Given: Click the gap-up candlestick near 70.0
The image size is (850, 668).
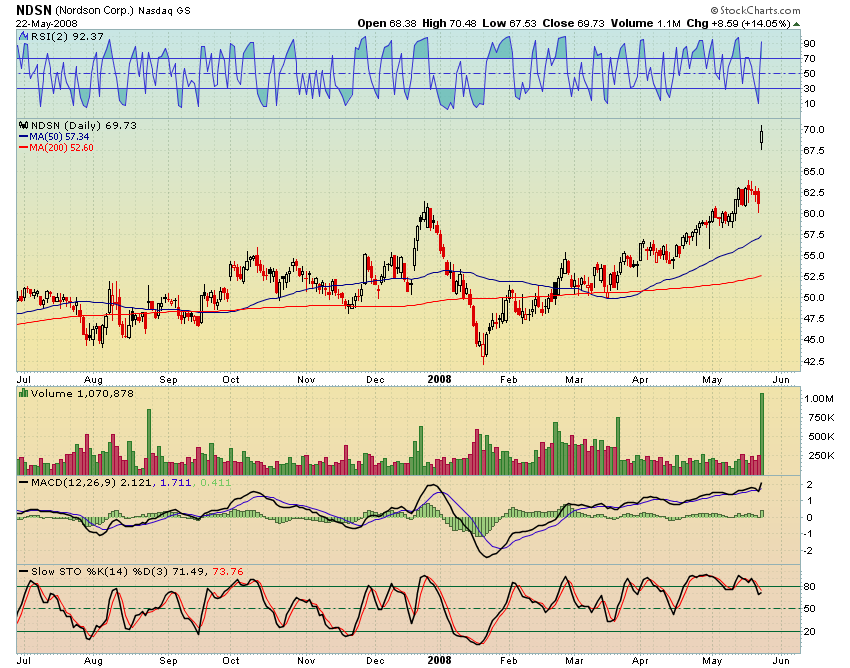Looking at the screenshot, I should [x=762, y=138].
